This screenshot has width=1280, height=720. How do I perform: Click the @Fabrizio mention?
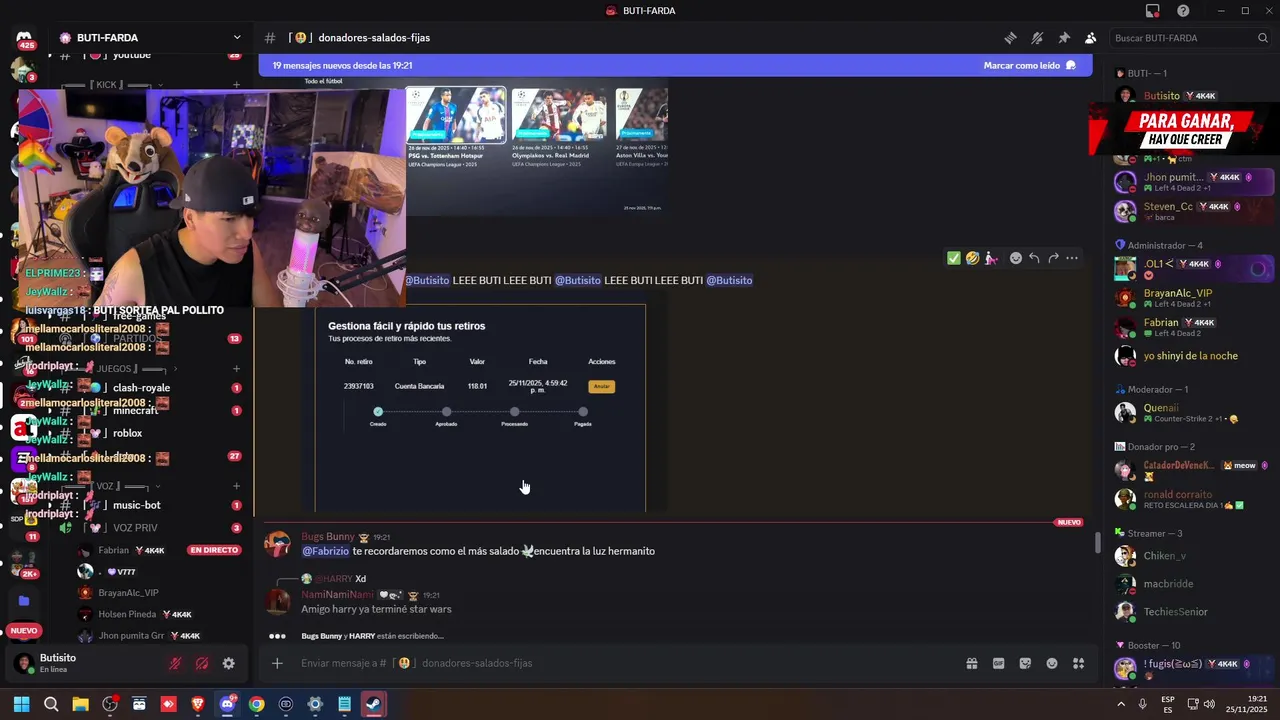click(x=326, y=551)
